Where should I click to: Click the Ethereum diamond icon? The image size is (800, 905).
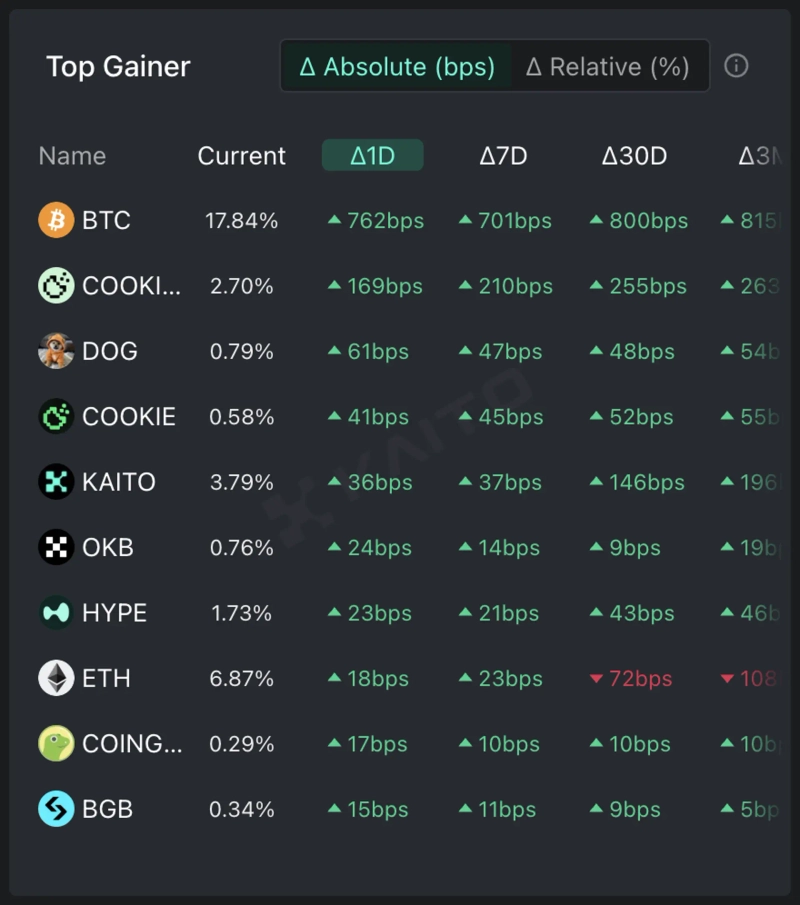coord(56,678)
